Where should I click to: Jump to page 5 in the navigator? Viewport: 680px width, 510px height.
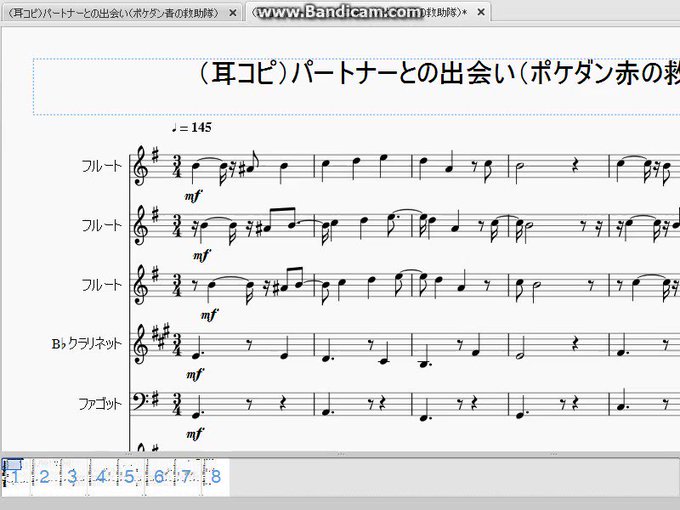click(x=130, y=477)
